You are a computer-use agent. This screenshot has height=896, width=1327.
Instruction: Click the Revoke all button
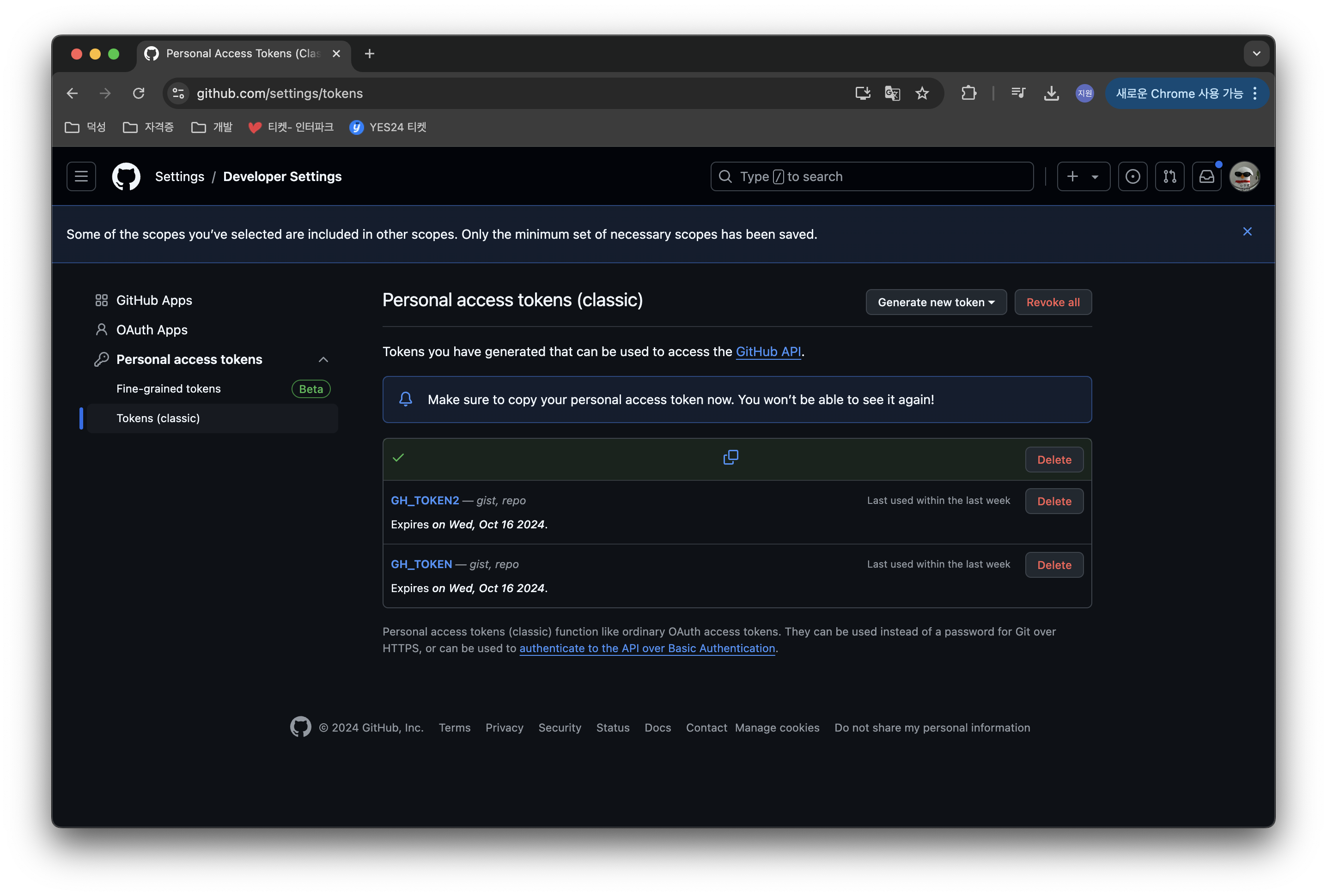1053,302
